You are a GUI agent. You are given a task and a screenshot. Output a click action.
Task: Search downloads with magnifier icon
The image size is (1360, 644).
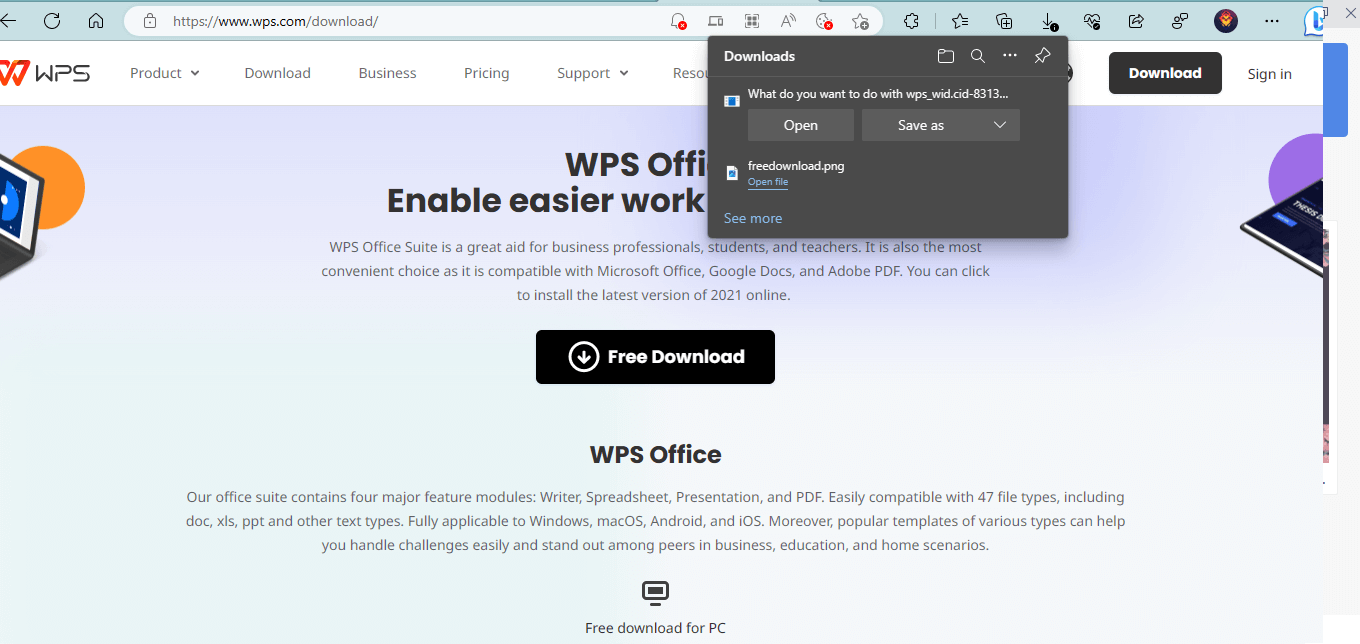pos(978,56)
